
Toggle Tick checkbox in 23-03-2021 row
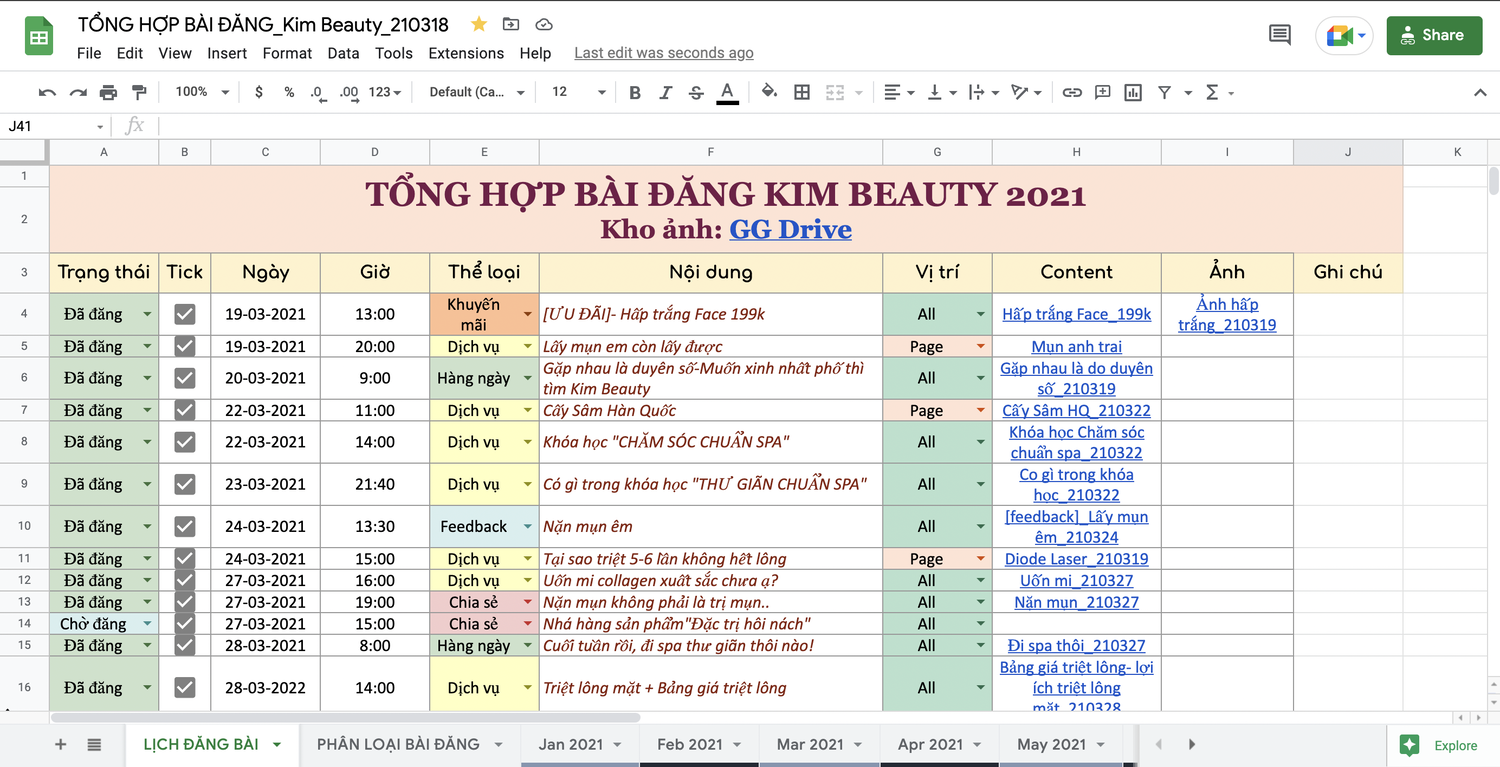tap(185, 484)
